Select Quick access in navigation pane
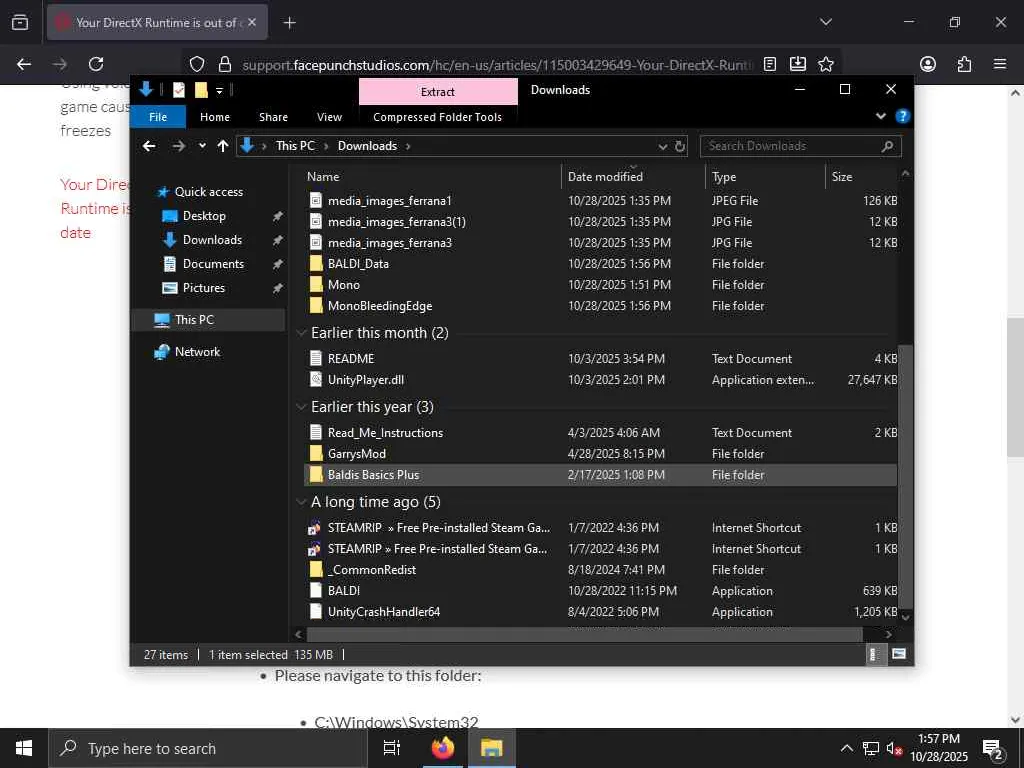1024x768 pixels. [208, 191]
